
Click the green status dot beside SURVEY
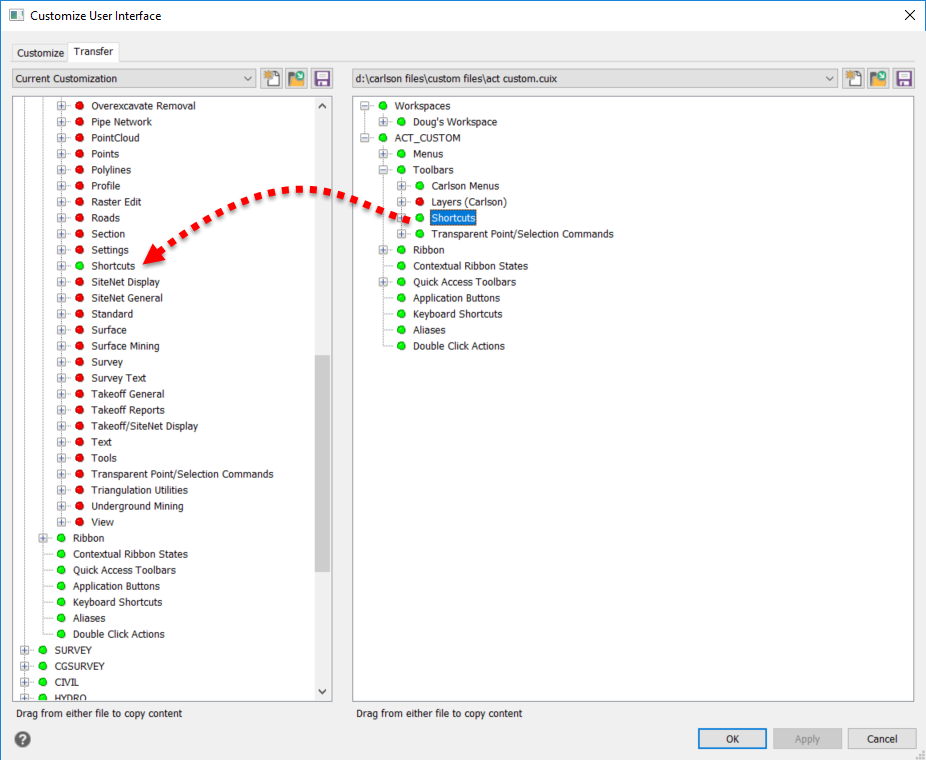[43, 650]
